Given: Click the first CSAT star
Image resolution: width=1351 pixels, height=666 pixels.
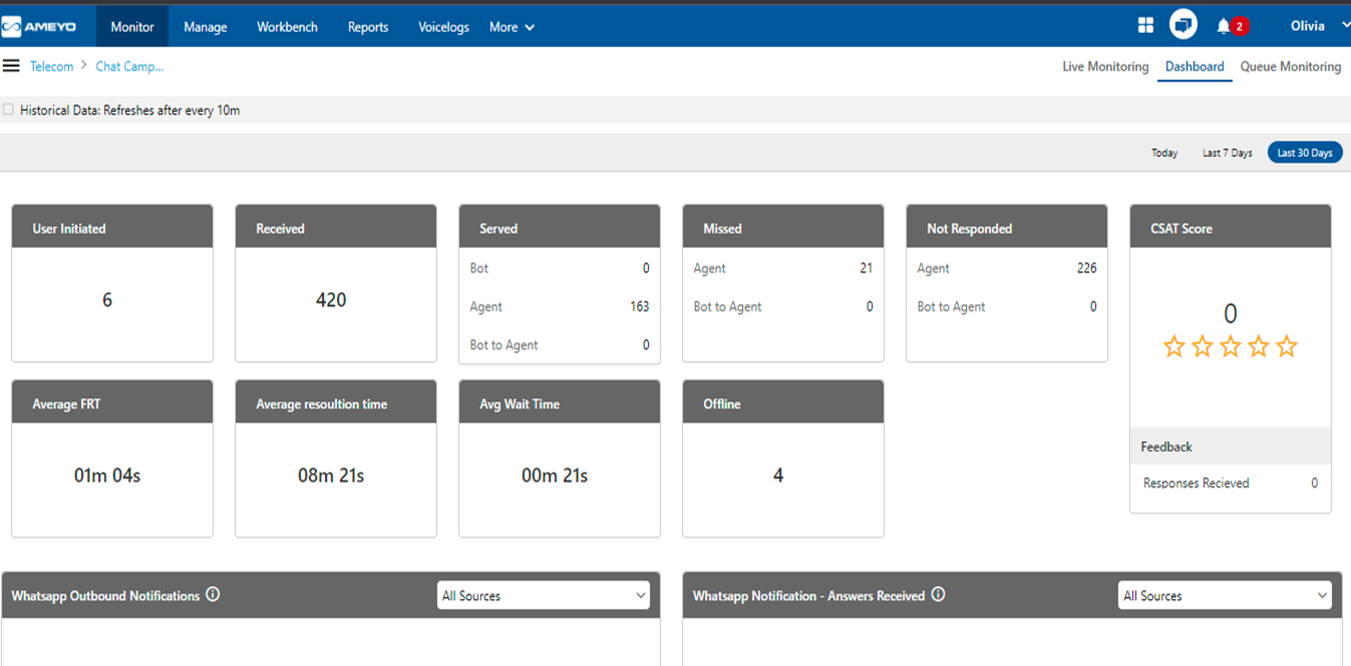Looking at the screenshot, I should (1174, 347).
